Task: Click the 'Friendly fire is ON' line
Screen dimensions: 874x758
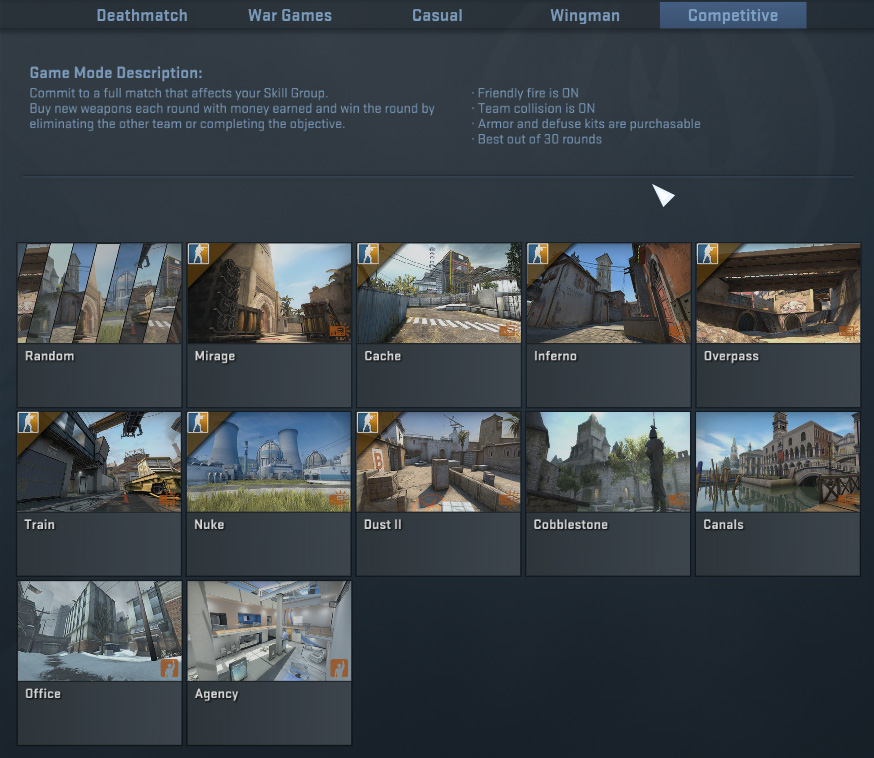Action: pos(528,93)
